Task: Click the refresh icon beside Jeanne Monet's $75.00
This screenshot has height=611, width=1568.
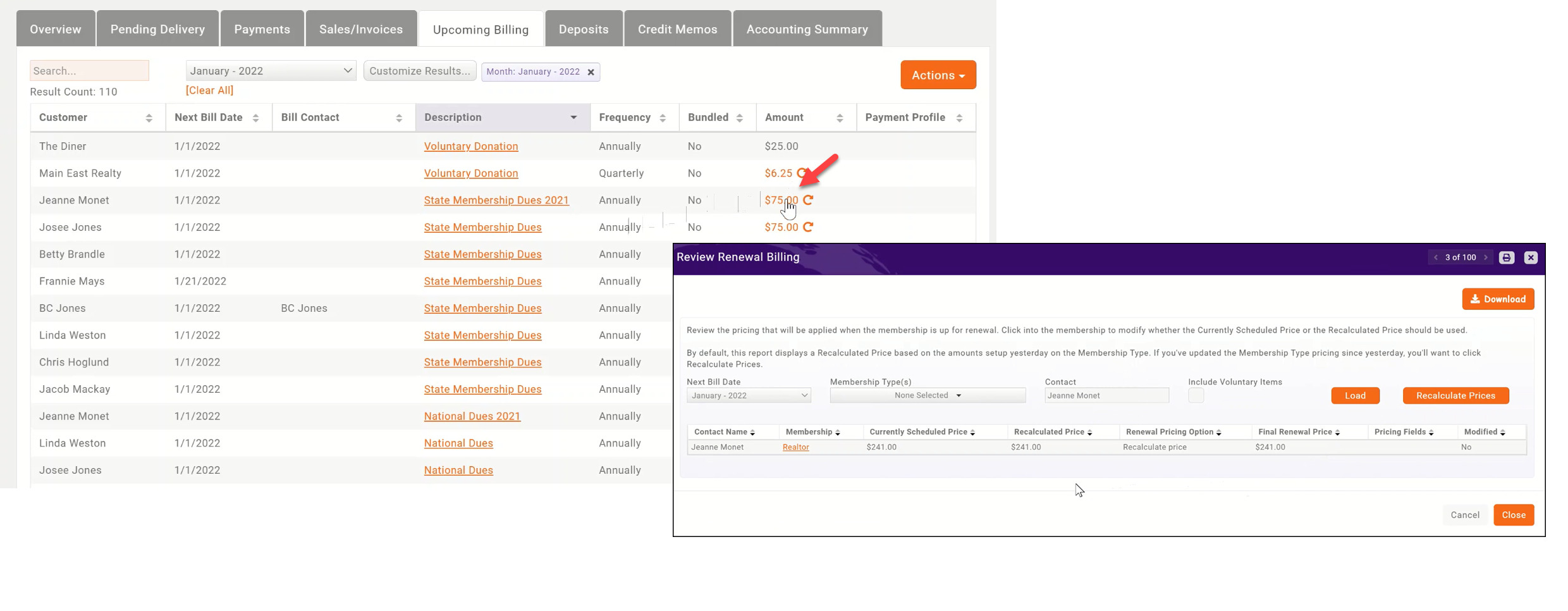Action: tap(809, 200)
